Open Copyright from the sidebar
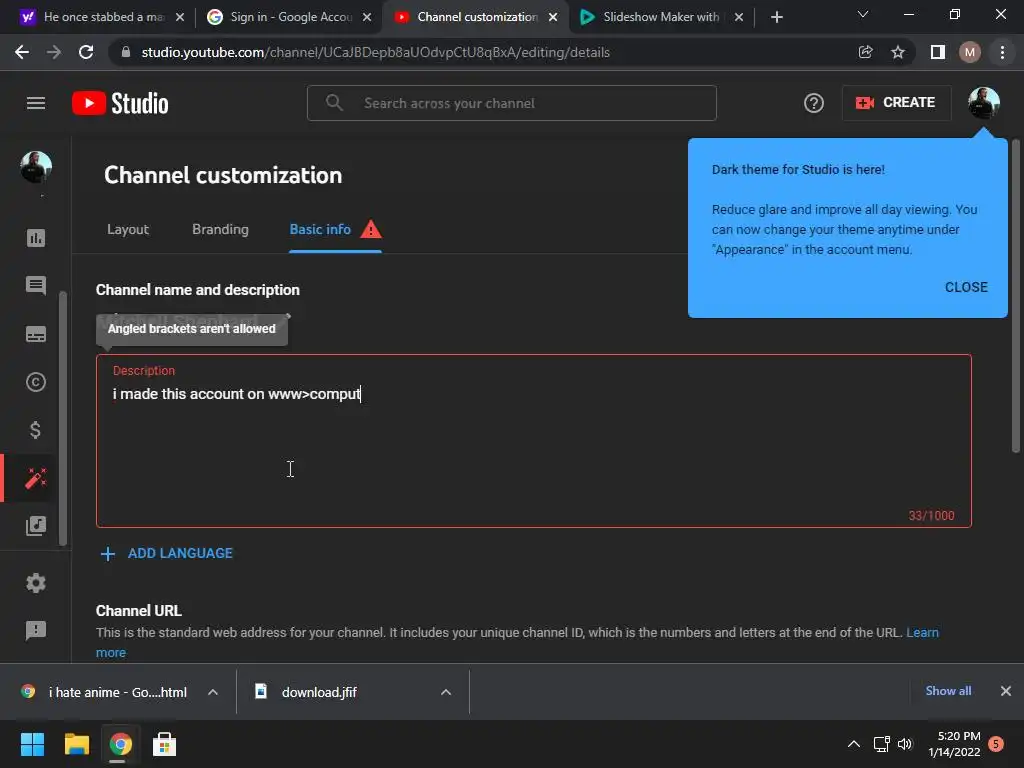Image resolution: width=1024 pixels, height=768 pixels. coord(36,382)
